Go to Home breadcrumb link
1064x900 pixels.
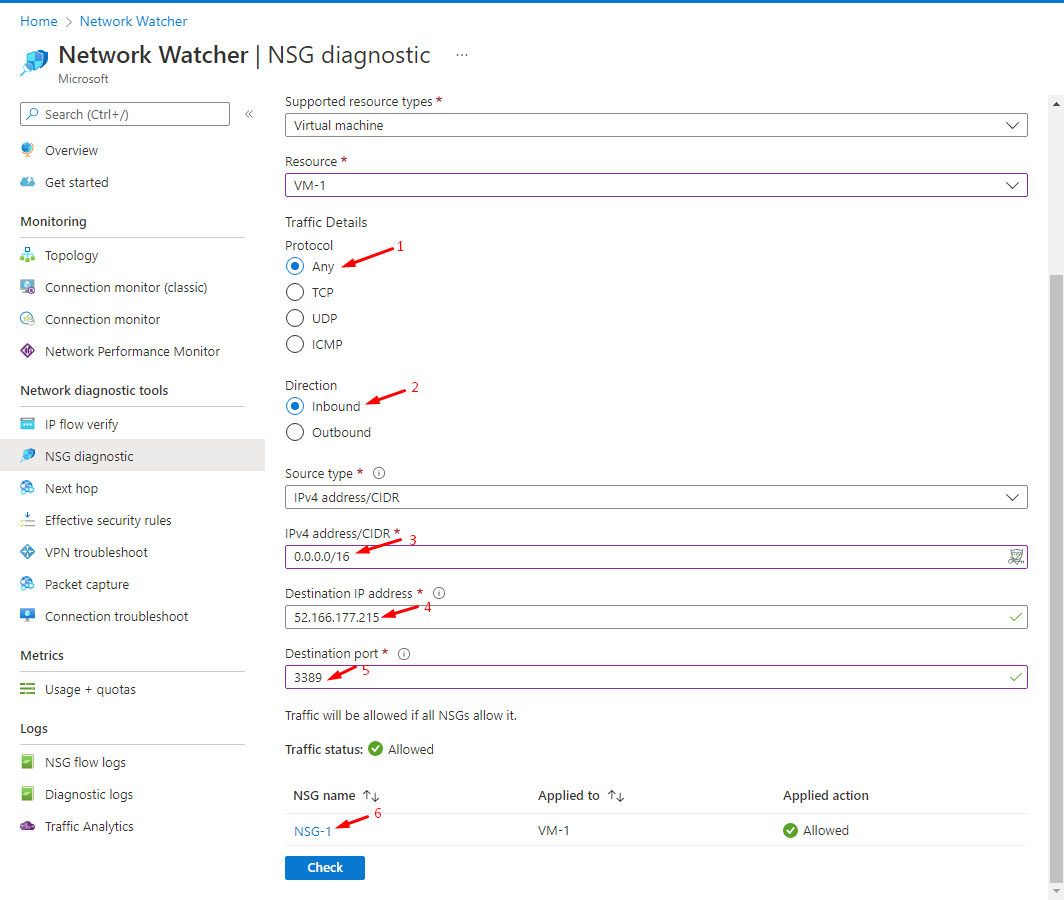tap(39, 21)
